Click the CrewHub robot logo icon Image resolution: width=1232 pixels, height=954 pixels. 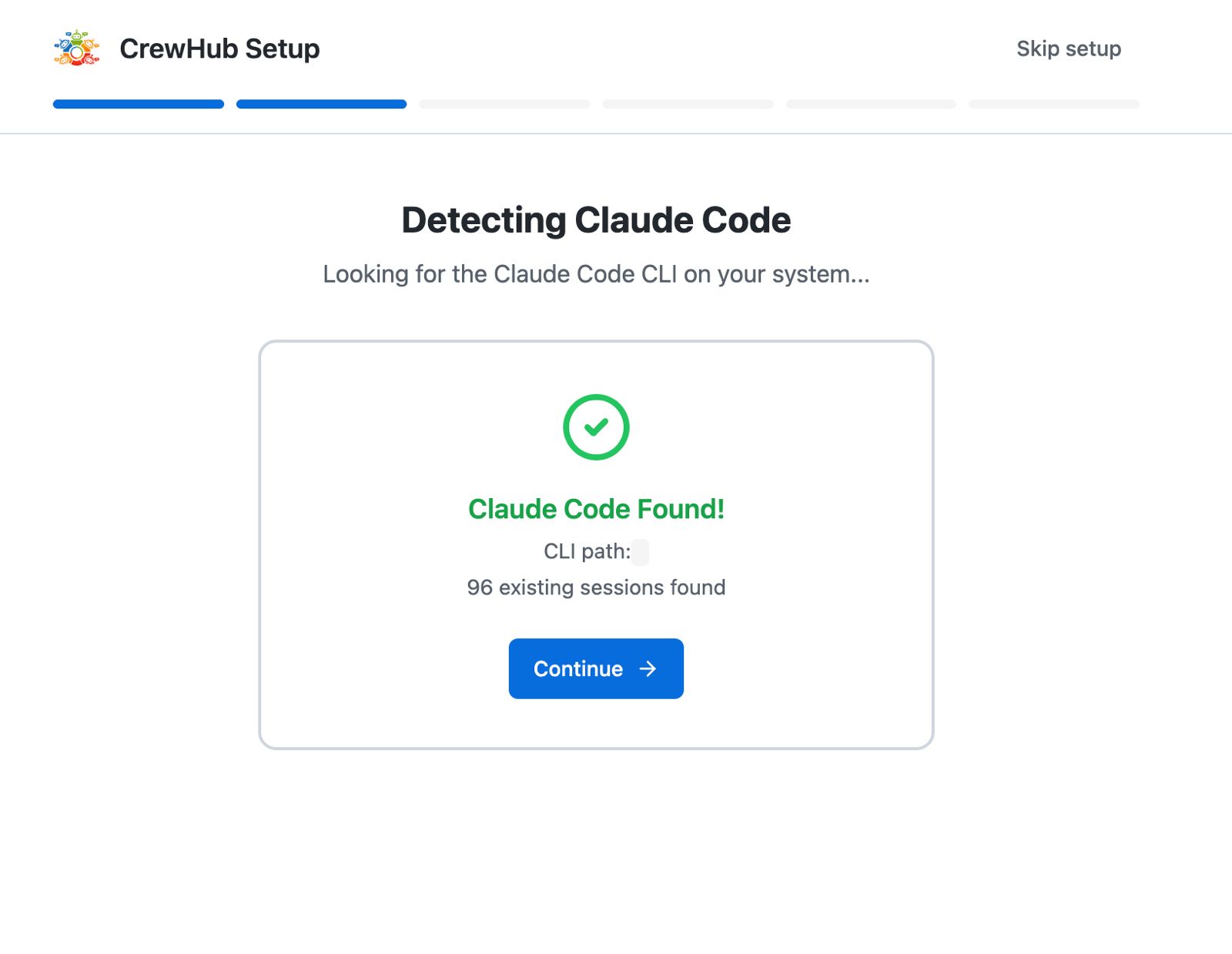76,49
